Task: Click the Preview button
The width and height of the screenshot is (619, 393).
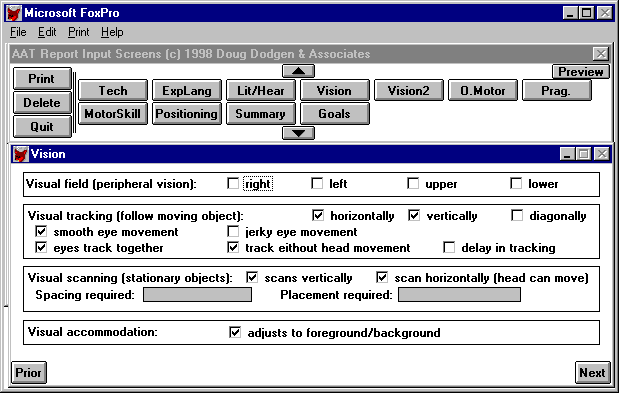Action: click(x=580, y=72)
